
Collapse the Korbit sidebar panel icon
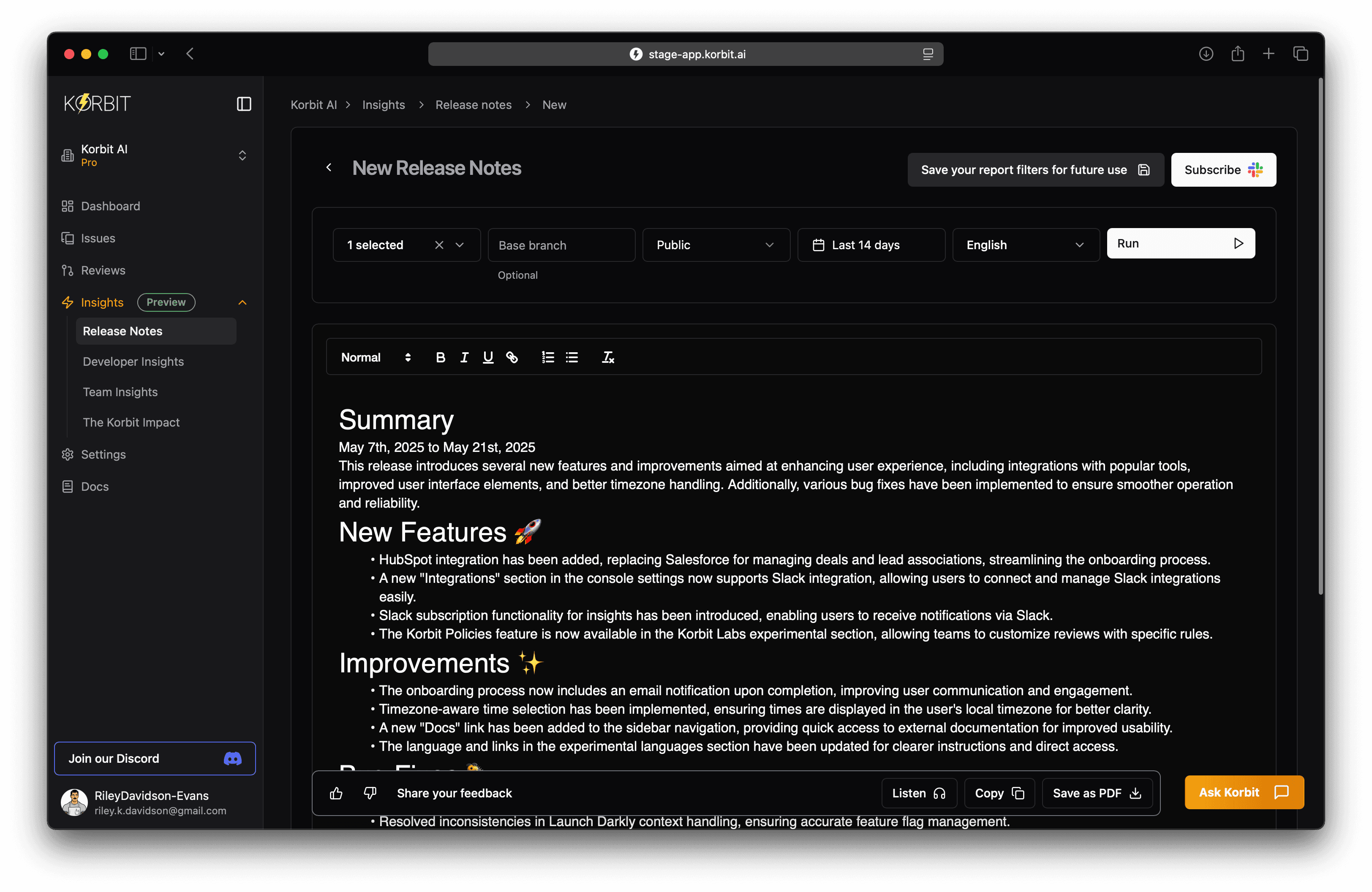coord(244,104)
